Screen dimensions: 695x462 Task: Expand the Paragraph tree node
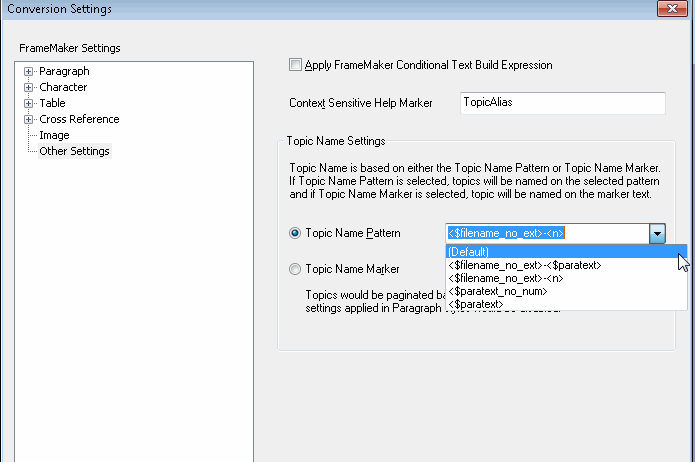click(x=28, y=71)
